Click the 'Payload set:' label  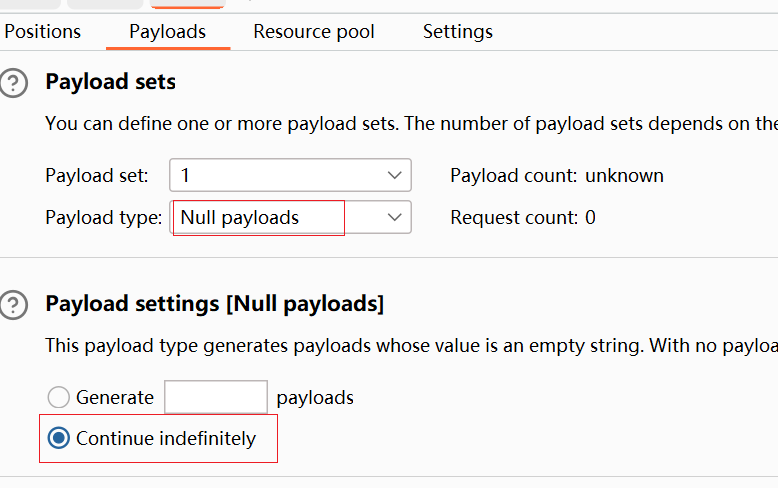[x=97, y=176]
